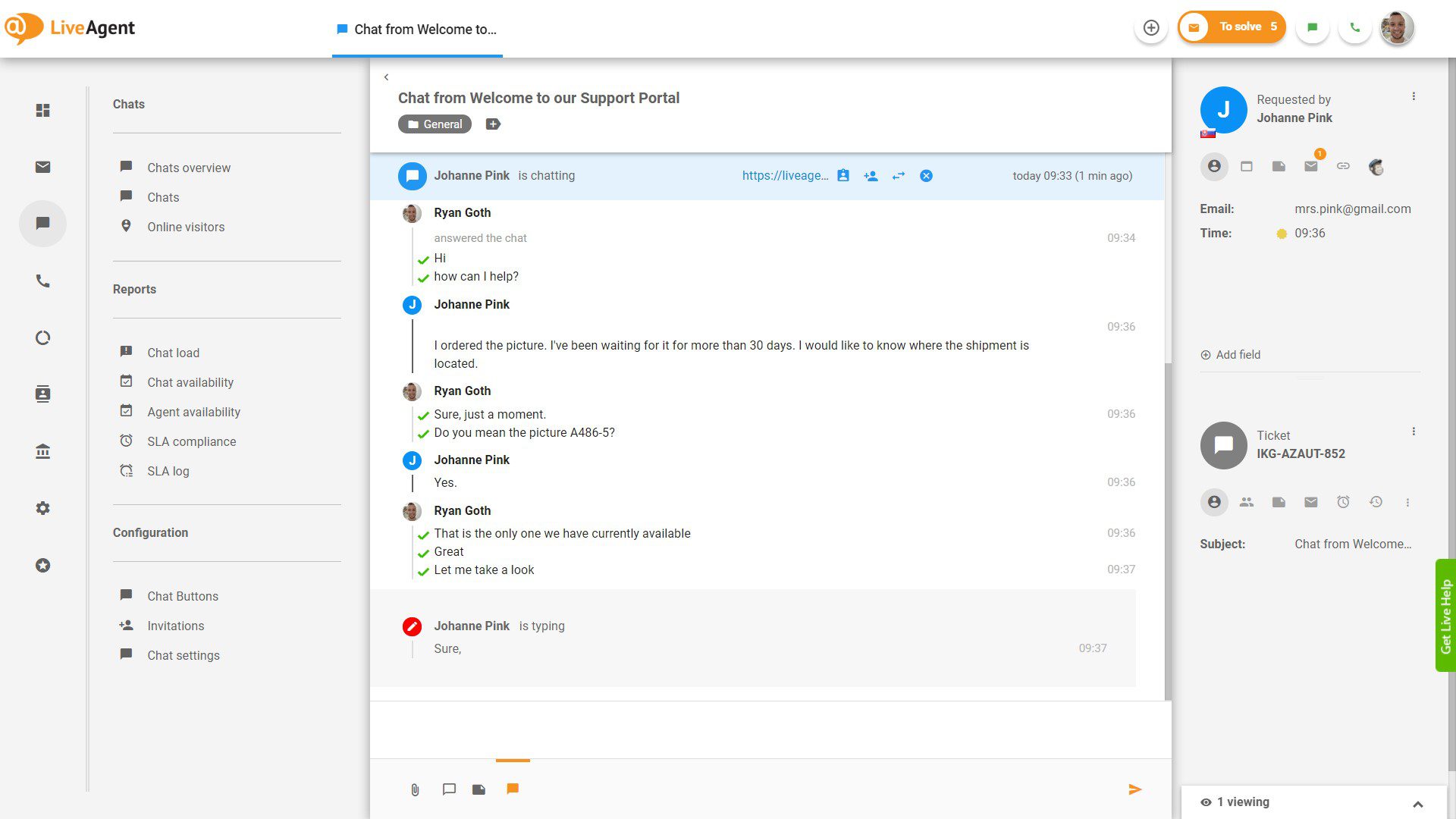Click the visitor details card icon near chat URL
Screen dimensions: 1456x819
click(x=843, y=175)
